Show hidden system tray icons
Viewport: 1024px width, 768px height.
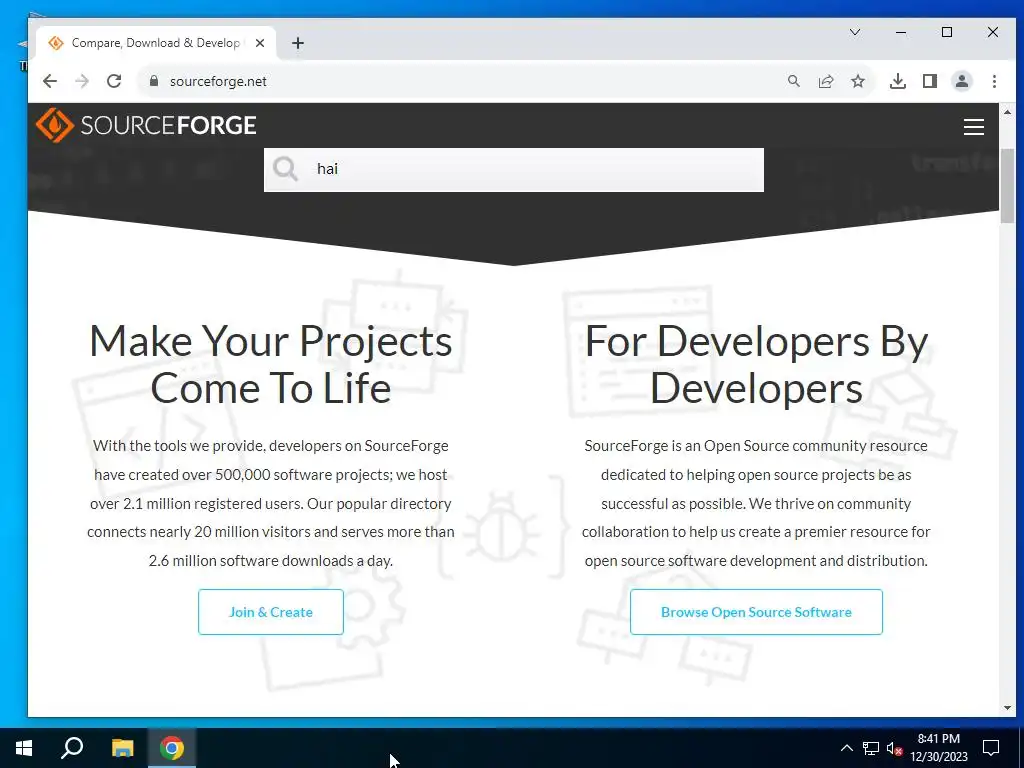click(846, 748)
